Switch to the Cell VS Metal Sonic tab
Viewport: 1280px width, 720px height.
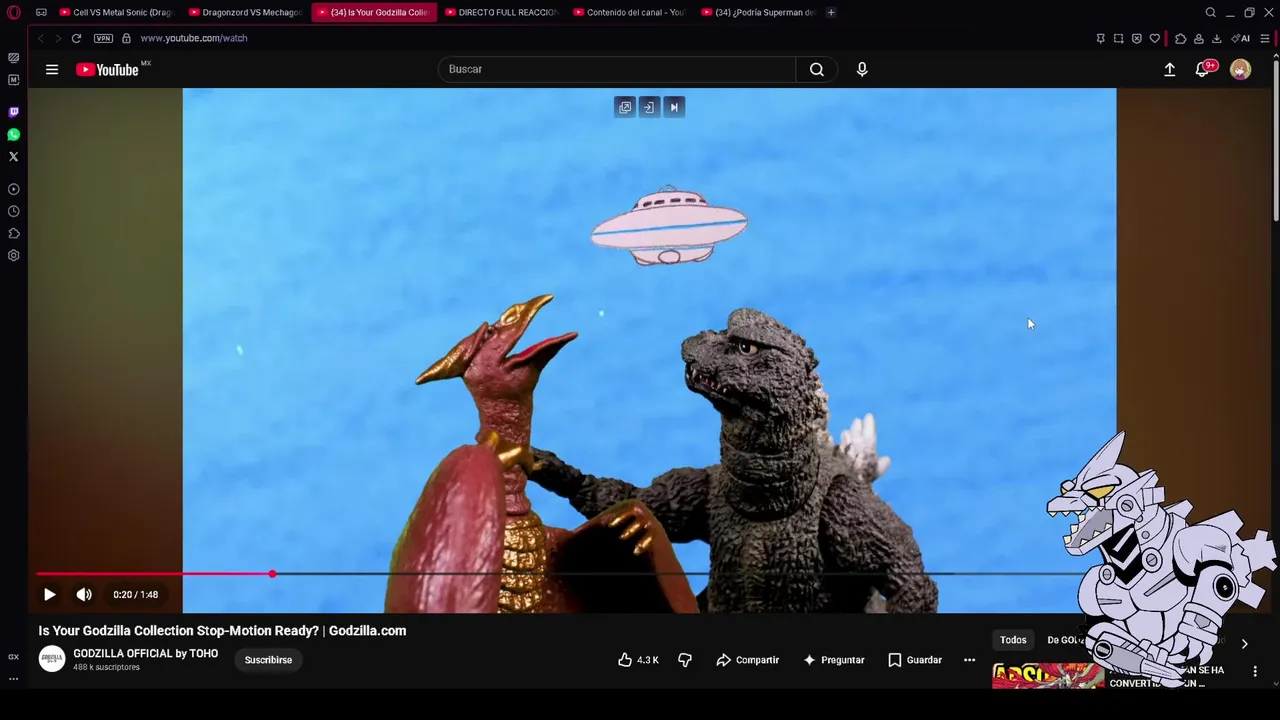tap(115, 12)
